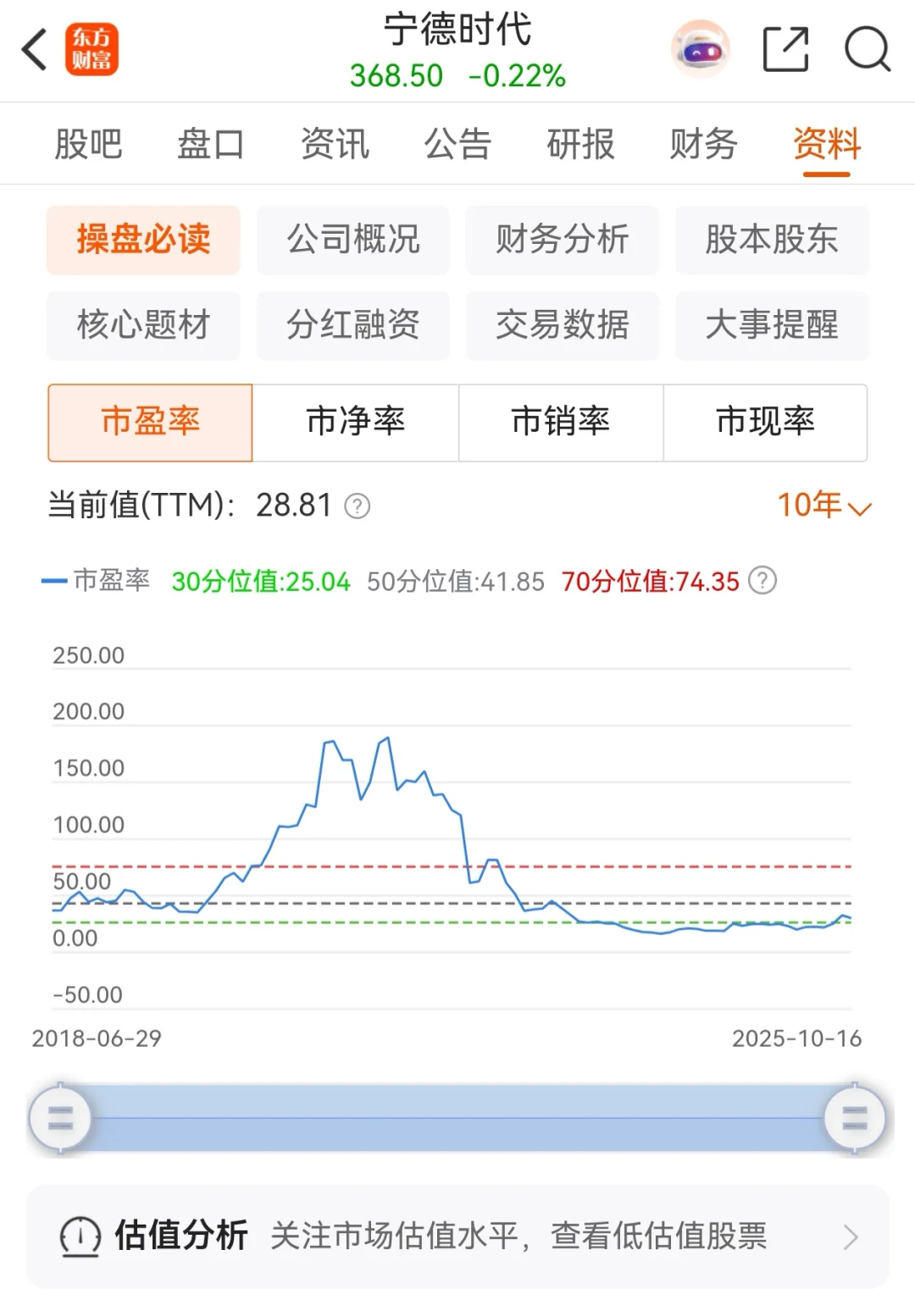The height and width of the screenshot is (1316, 915).
Task: Tap the 368.50 price value
Action: [x=396, y=75]
